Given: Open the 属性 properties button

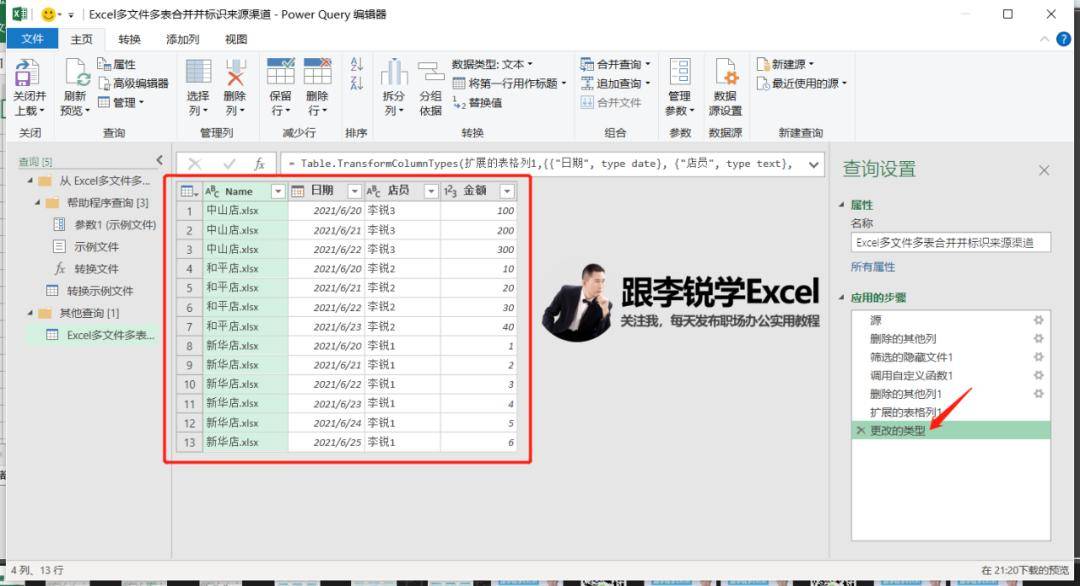Looking at the screenshot, I should click(x=116, y=64).
